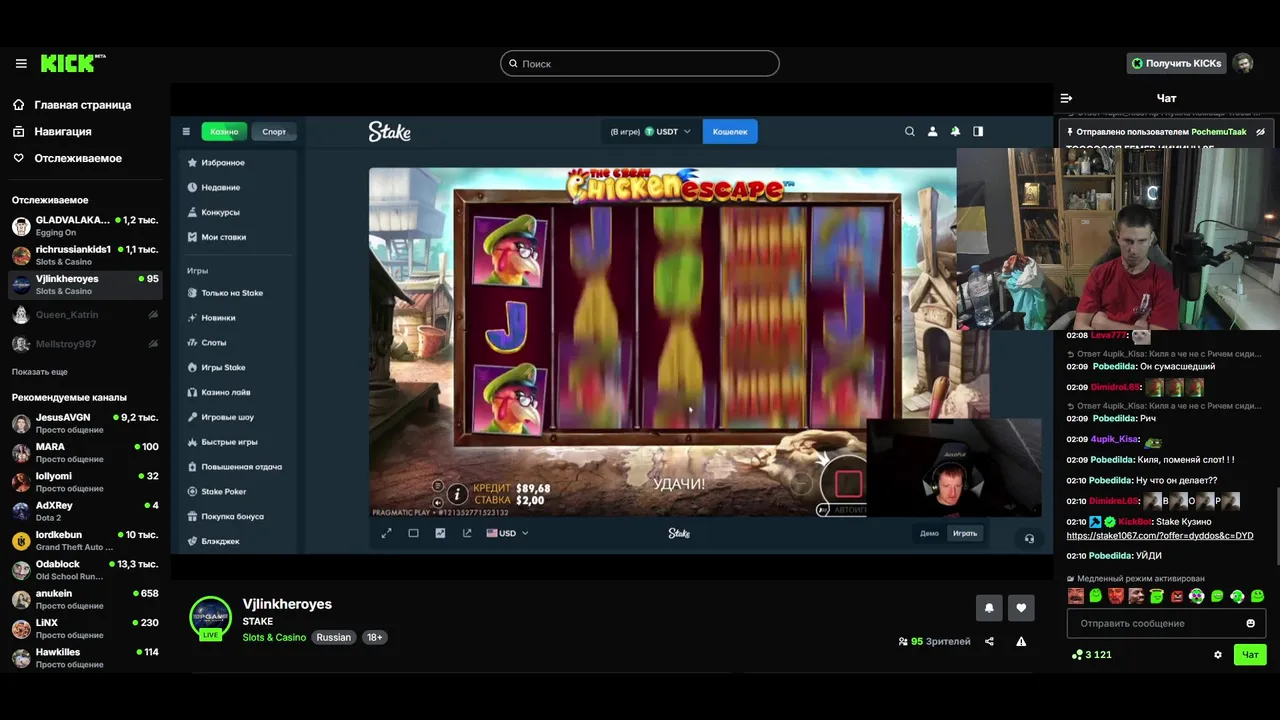Open recommended channel LiNX
Screen dimensions: 1280x720
85,628
